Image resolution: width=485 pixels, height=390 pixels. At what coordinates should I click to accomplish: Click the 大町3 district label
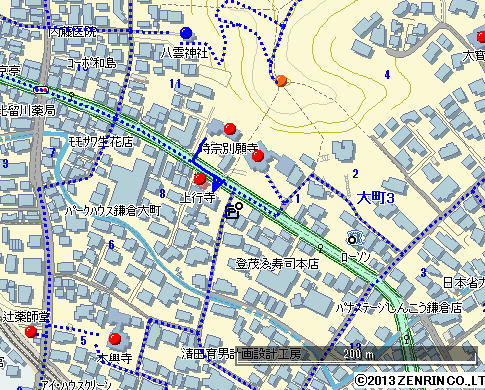point(375,198)
